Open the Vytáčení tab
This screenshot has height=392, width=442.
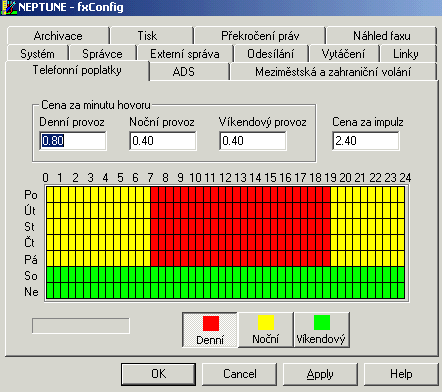343,54
